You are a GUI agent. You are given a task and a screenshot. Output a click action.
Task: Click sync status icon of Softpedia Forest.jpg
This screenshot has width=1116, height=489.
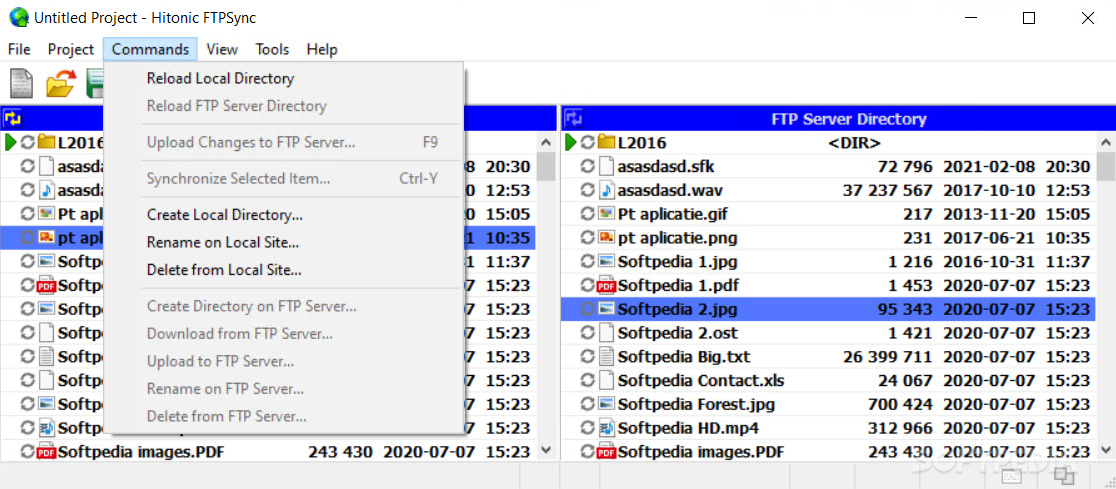pos(588,404)
